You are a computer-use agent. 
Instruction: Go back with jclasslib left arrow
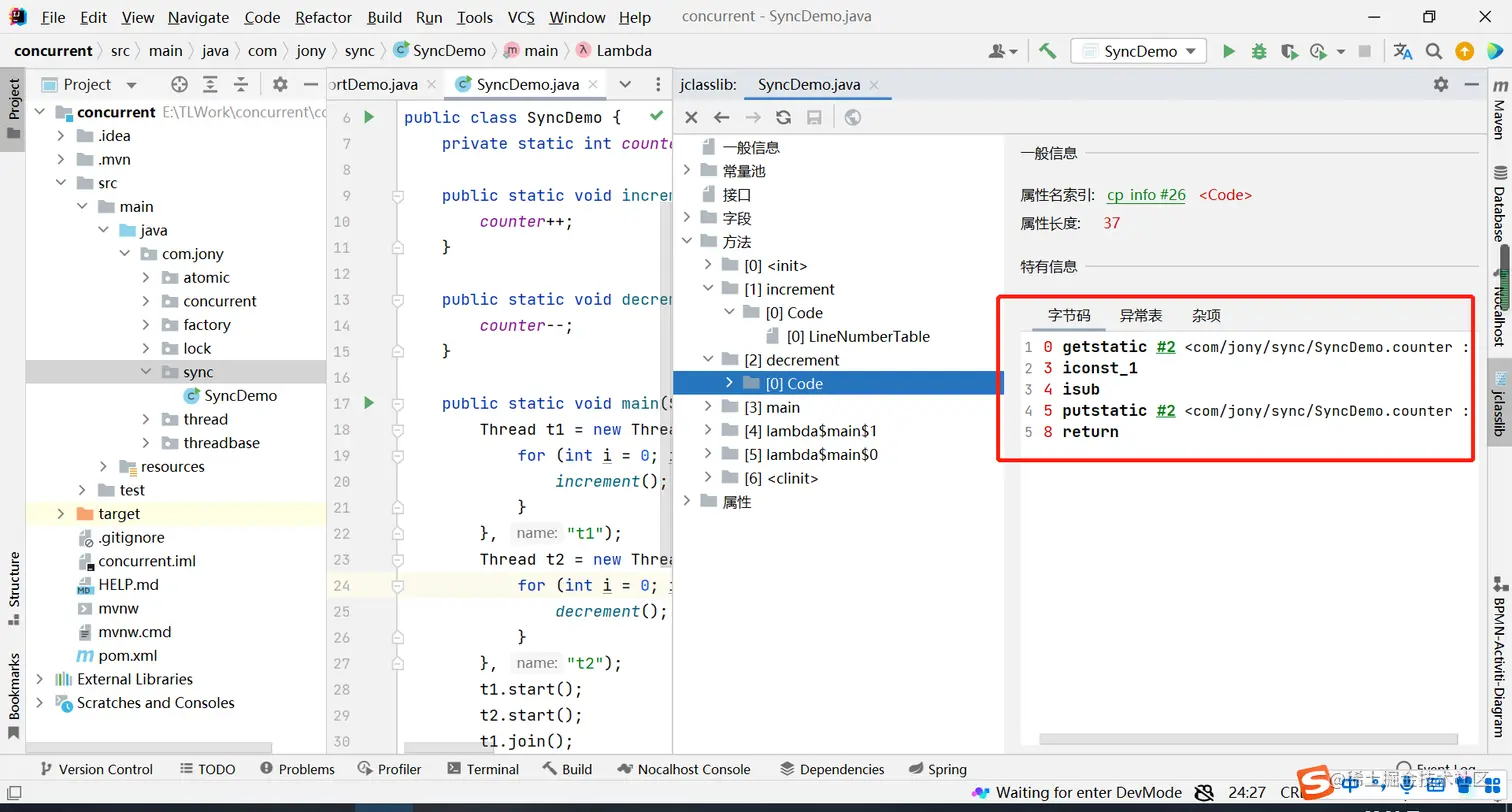click(x=721, y=118)
